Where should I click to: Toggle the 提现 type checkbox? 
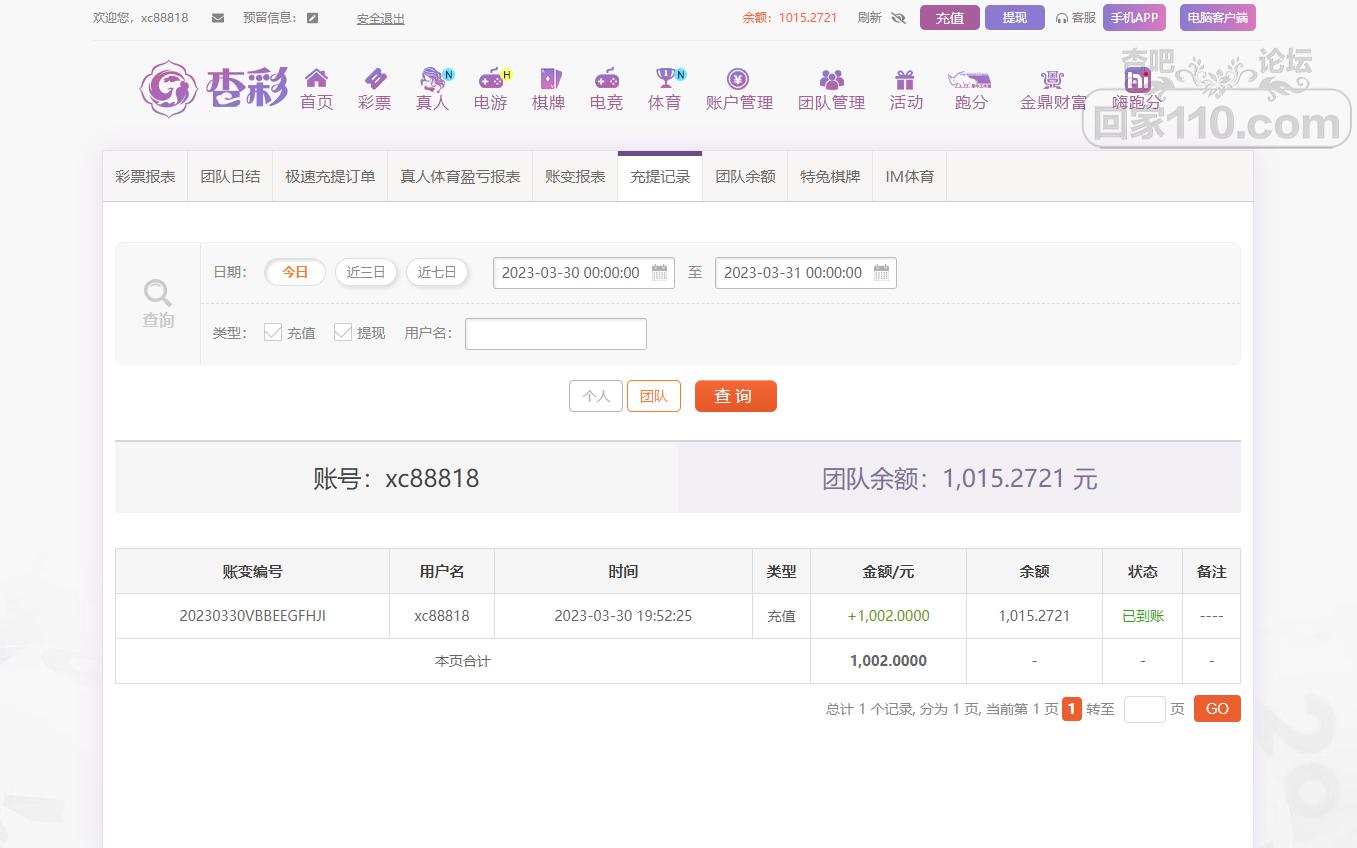343,333
